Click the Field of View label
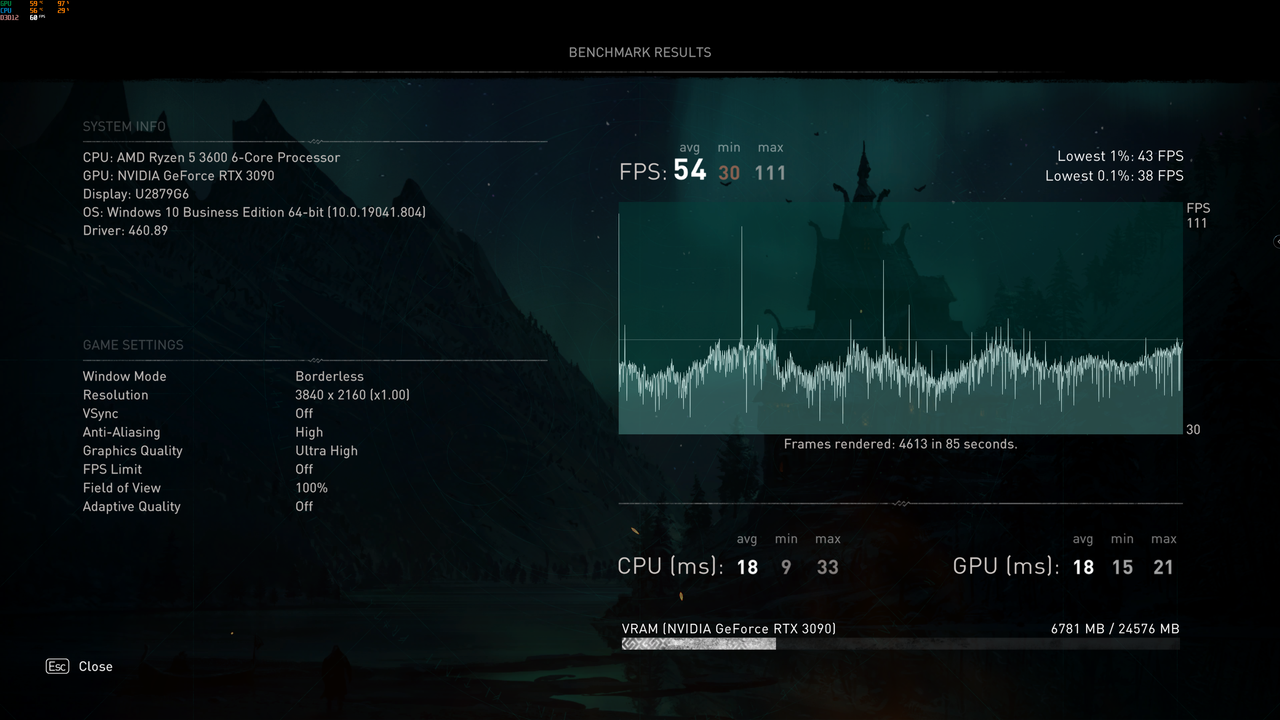Viewport: 1280px width, 720px height. tap(122, 488)
